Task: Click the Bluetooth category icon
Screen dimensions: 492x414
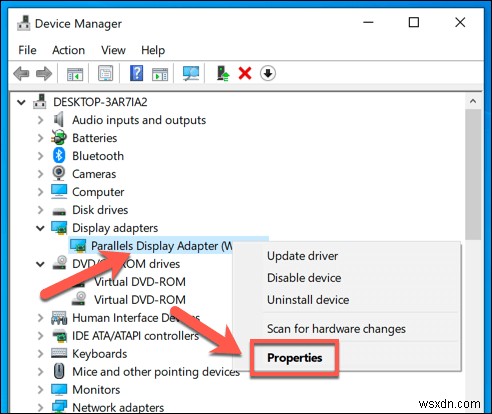Action: click(x=59, y=155)
